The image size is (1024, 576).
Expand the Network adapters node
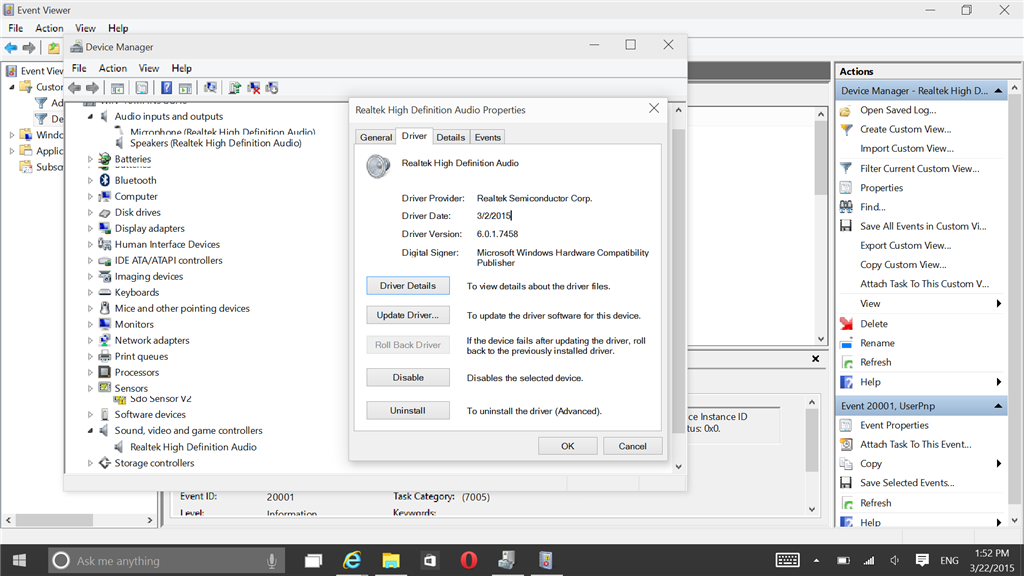tap(90, 340)
